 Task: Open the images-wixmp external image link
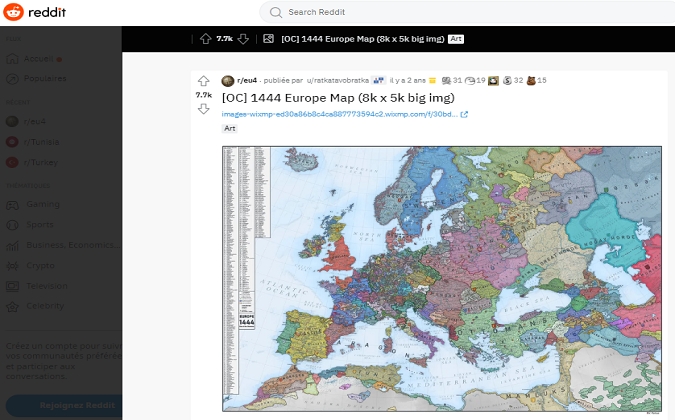[x=340, y=114]
